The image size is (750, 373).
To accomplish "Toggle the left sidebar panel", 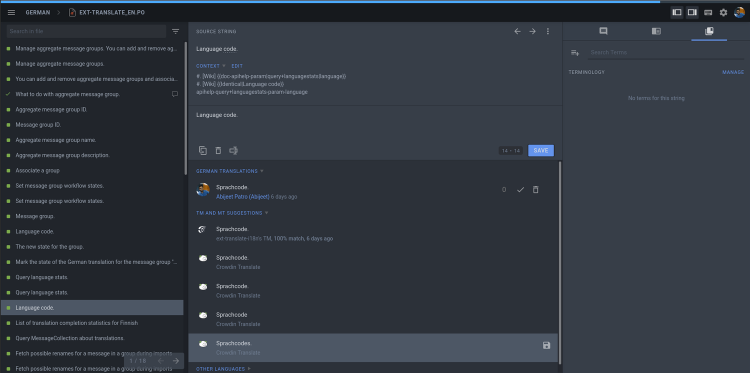I will pos(677,12).
